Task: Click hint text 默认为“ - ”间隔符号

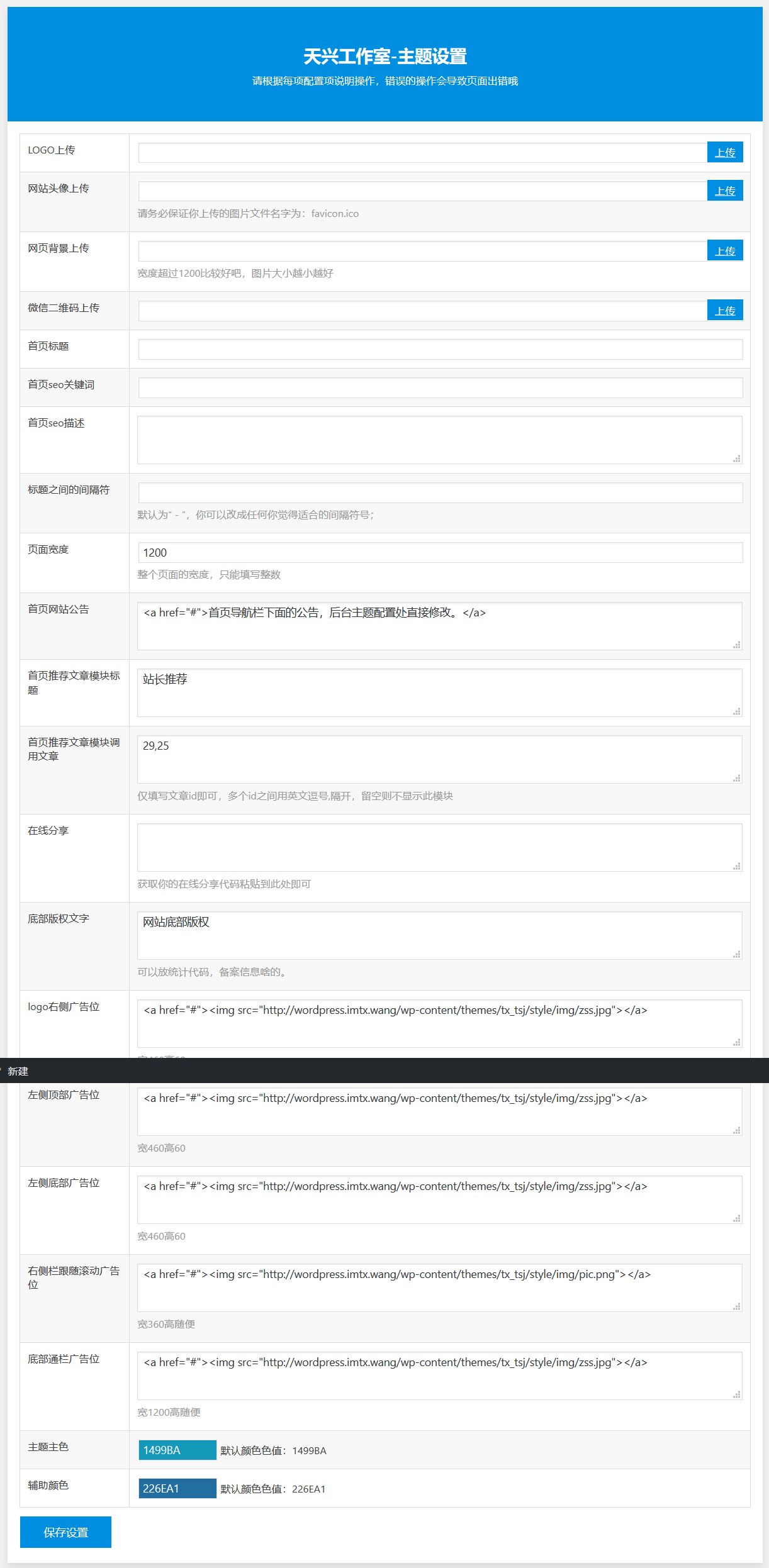Action: [x=255, y=515]
